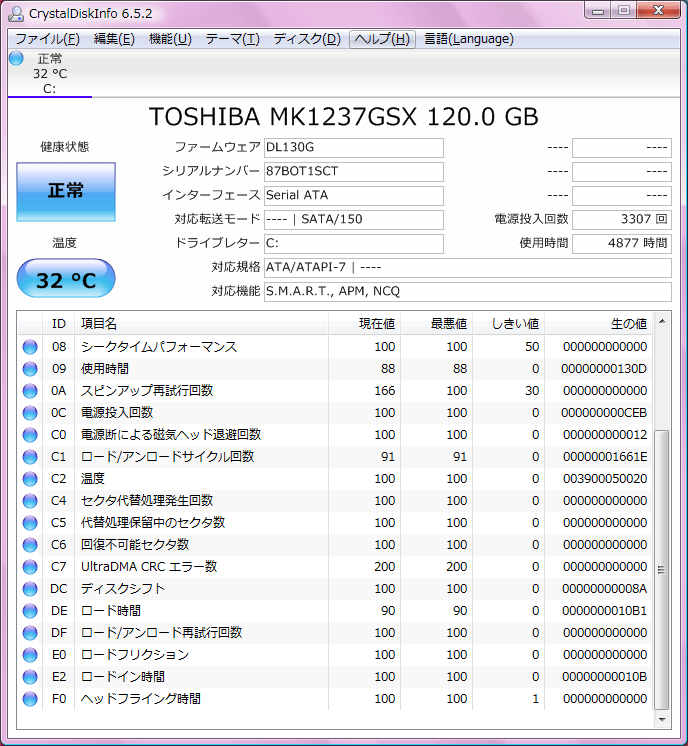Screen dimensions: 688x746
Task: Select raw value 0000000010B1
Action: (x=604, y=610)
